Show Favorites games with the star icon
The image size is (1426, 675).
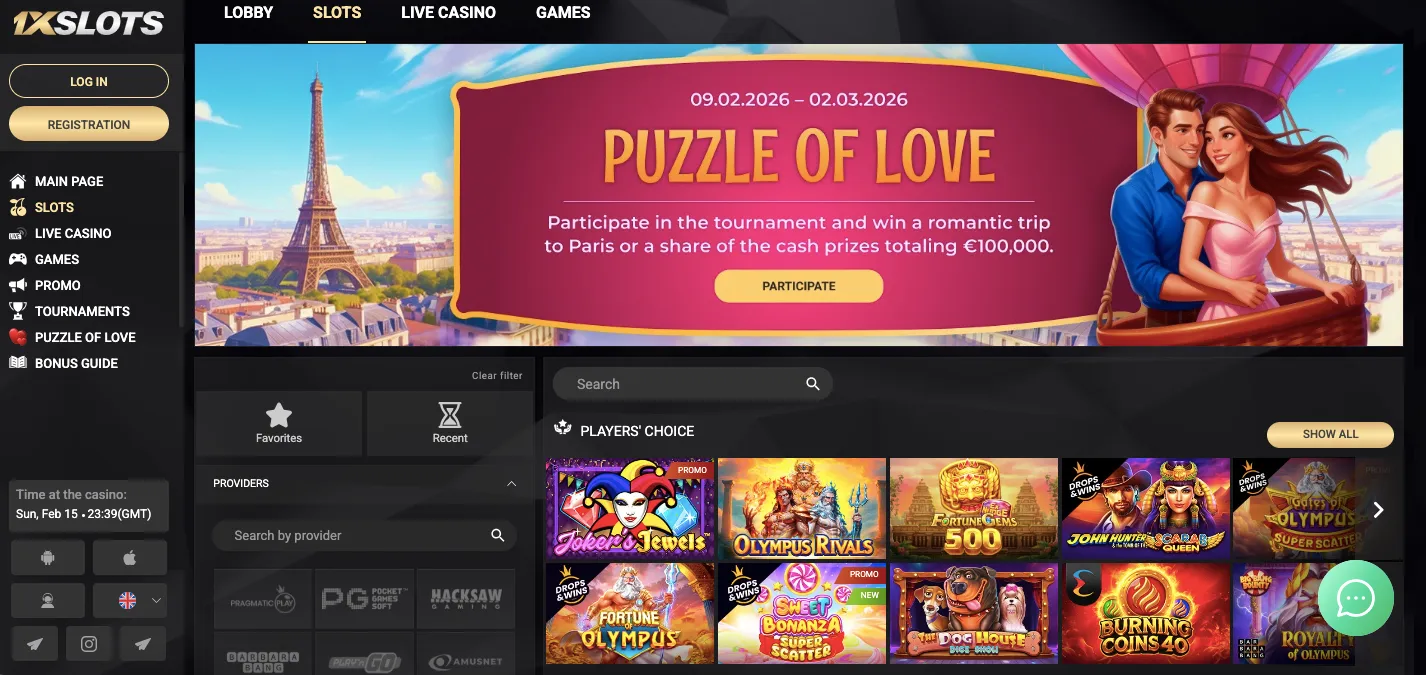click(279, 423)
